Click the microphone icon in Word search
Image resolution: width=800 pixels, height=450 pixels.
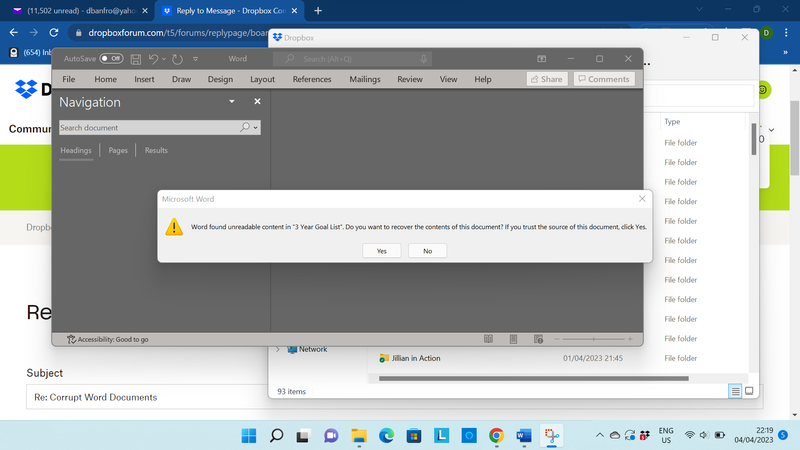coord(423,59)
